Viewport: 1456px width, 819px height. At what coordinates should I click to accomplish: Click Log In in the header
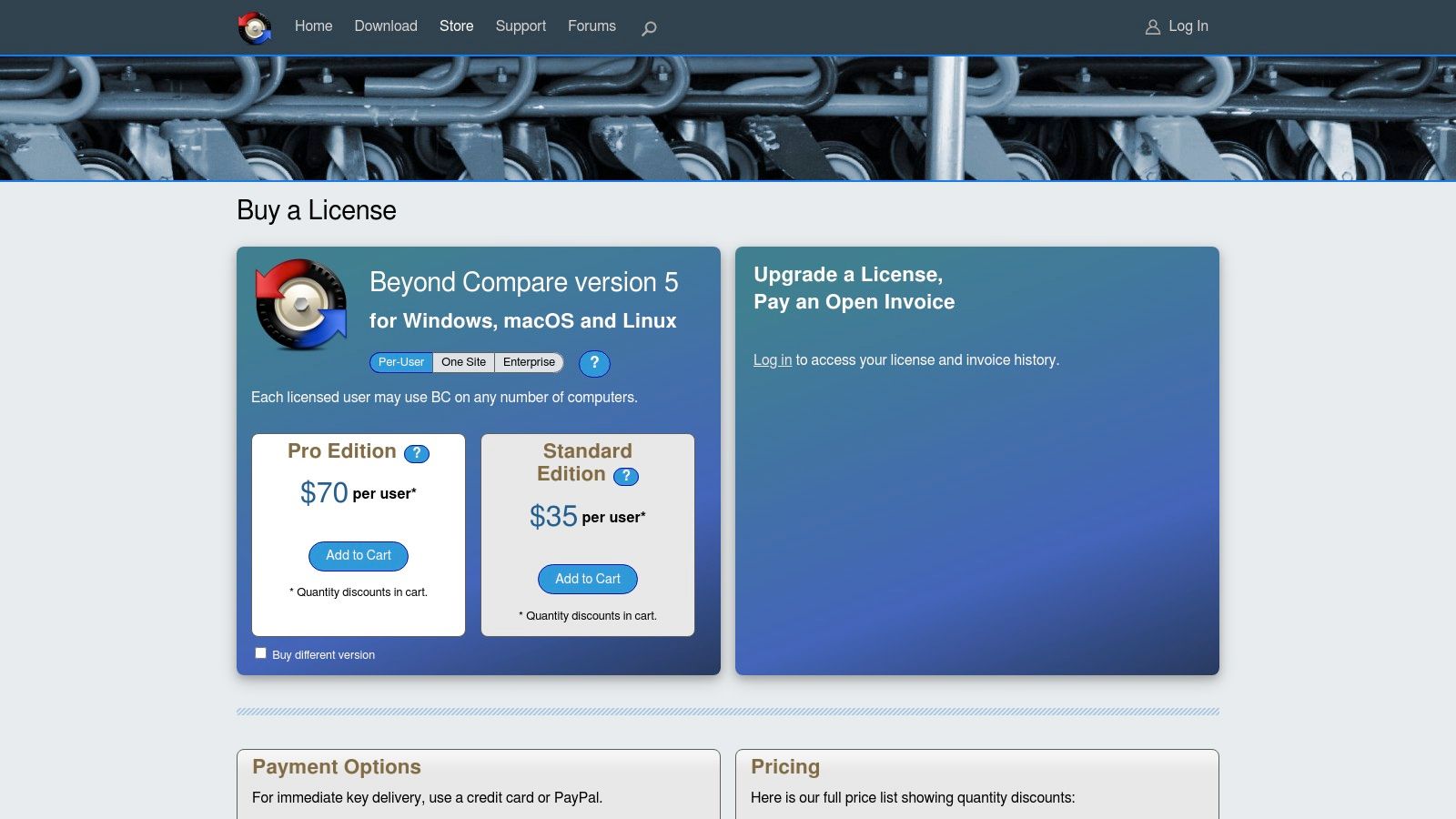[1188, 26]
